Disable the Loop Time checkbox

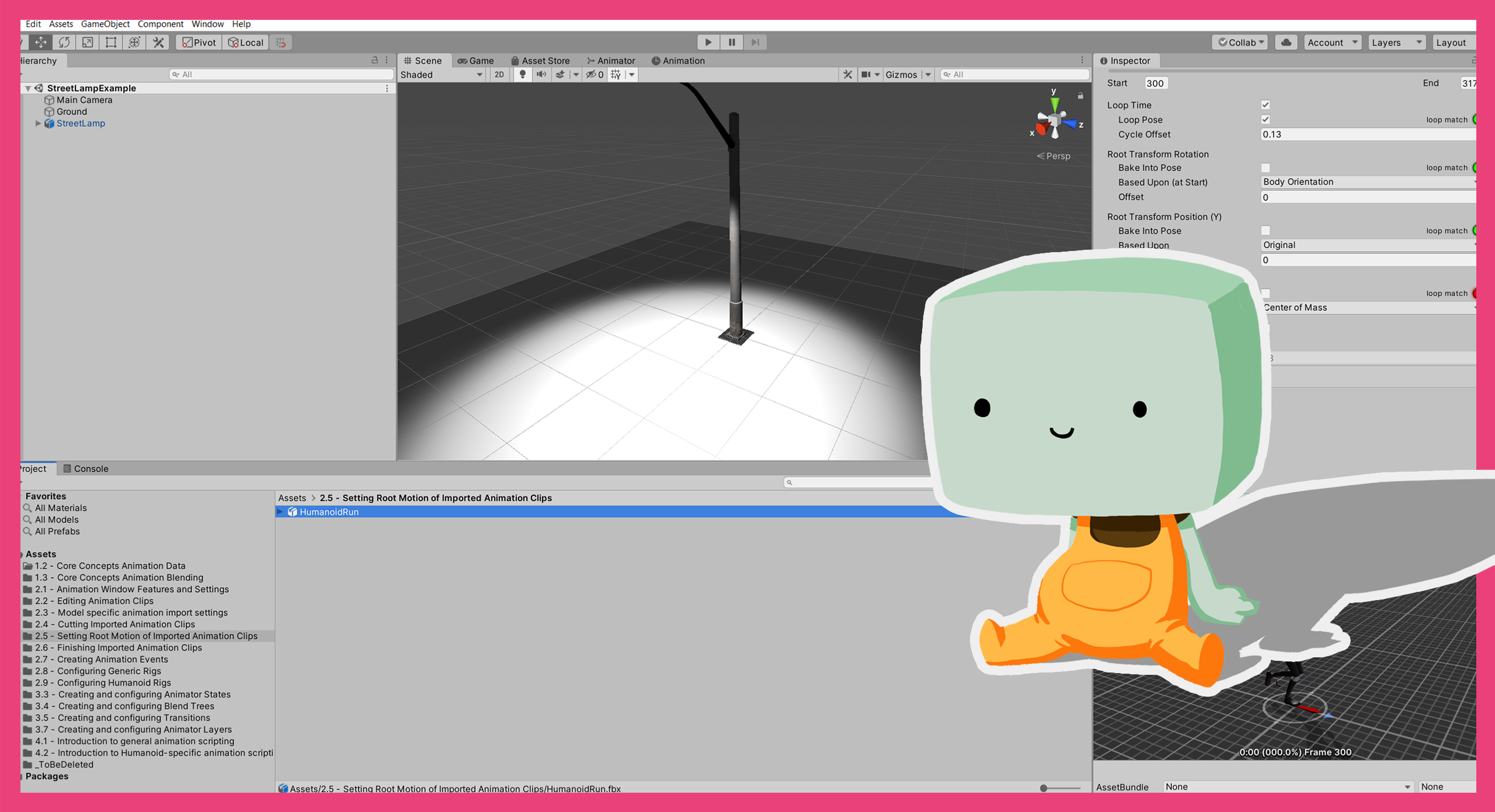tap(1265, 104)
